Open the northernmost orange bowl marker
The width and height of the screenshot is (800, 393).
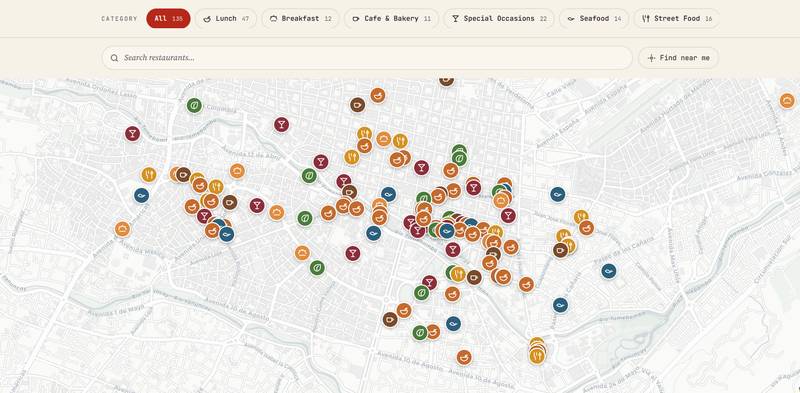378,95
